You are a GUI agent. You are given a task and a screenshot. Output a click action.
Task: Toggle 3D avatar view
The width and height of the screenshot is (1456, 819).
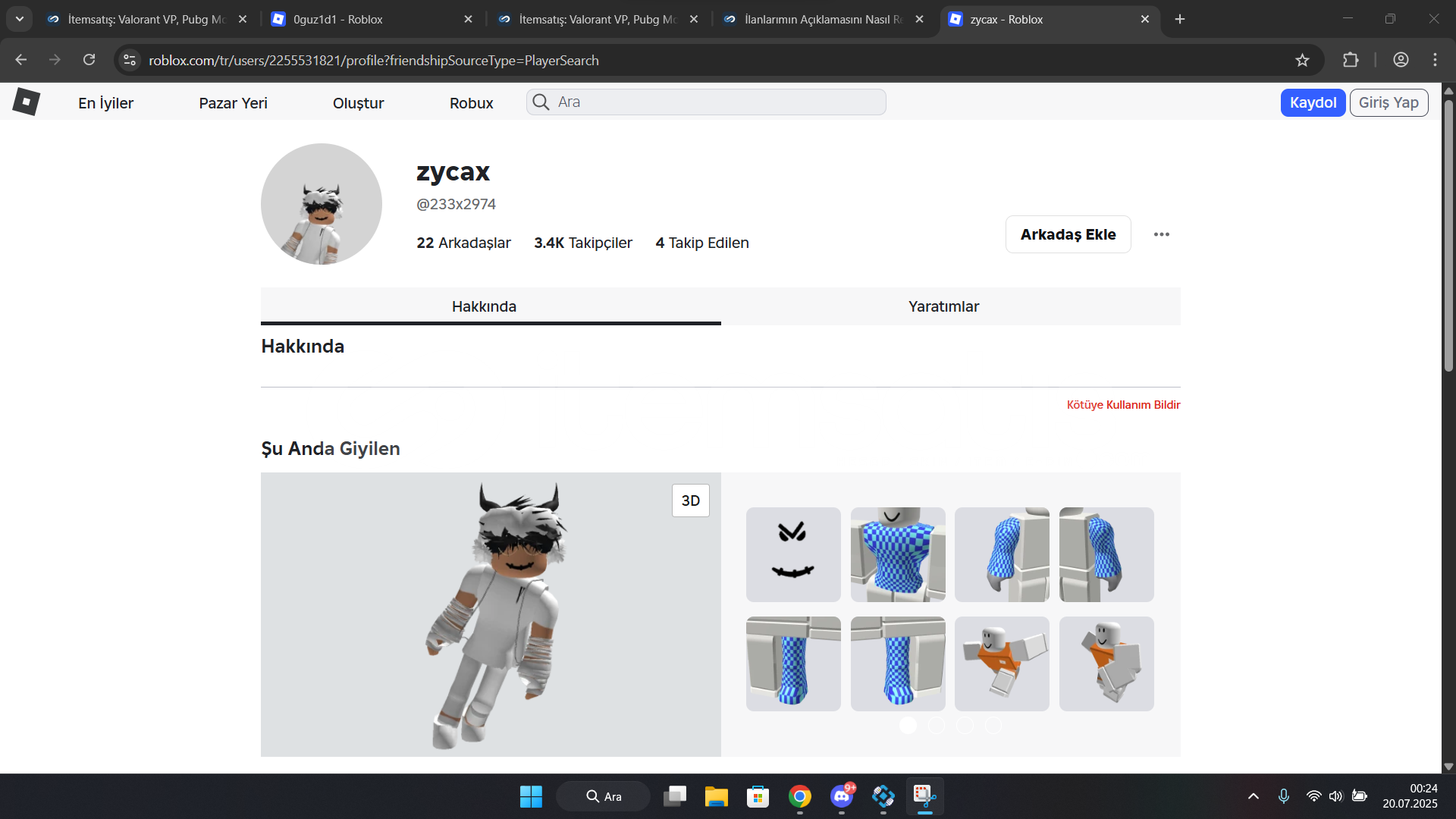[690, 500]
